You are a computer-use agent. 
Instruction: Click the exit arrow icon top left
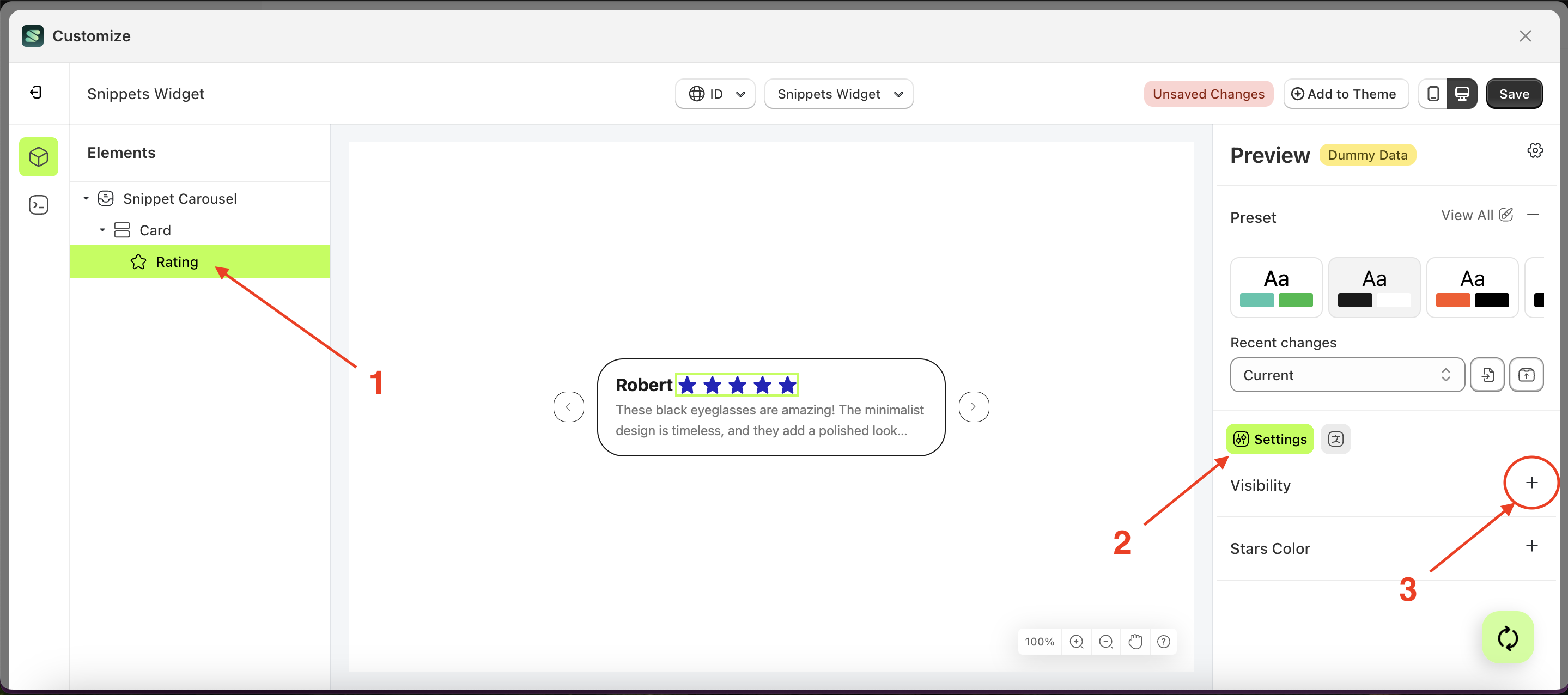pos(36,93)
